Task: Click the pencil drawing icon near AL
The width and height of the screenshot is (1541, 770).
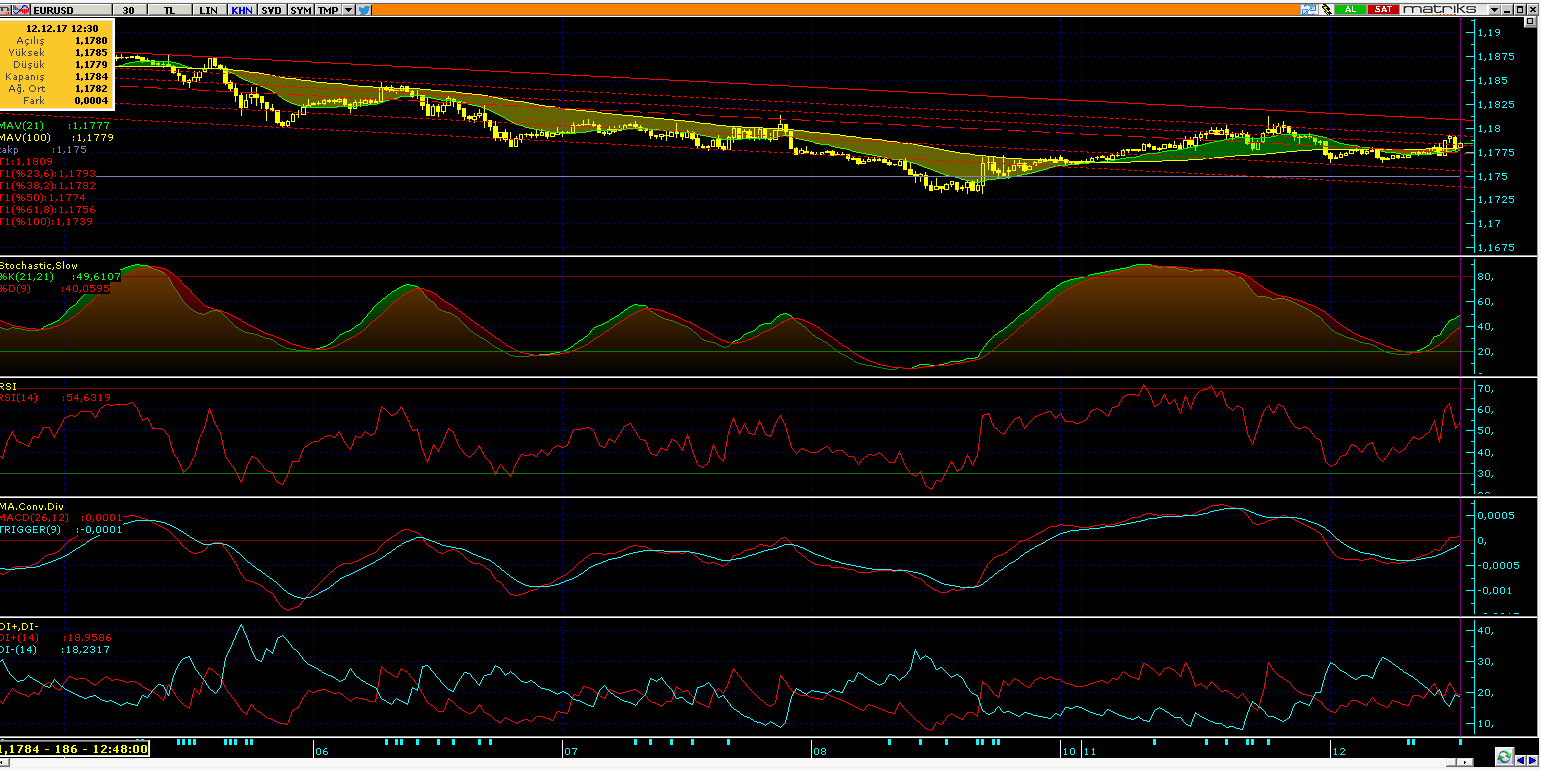Action: pos(1326,9)
